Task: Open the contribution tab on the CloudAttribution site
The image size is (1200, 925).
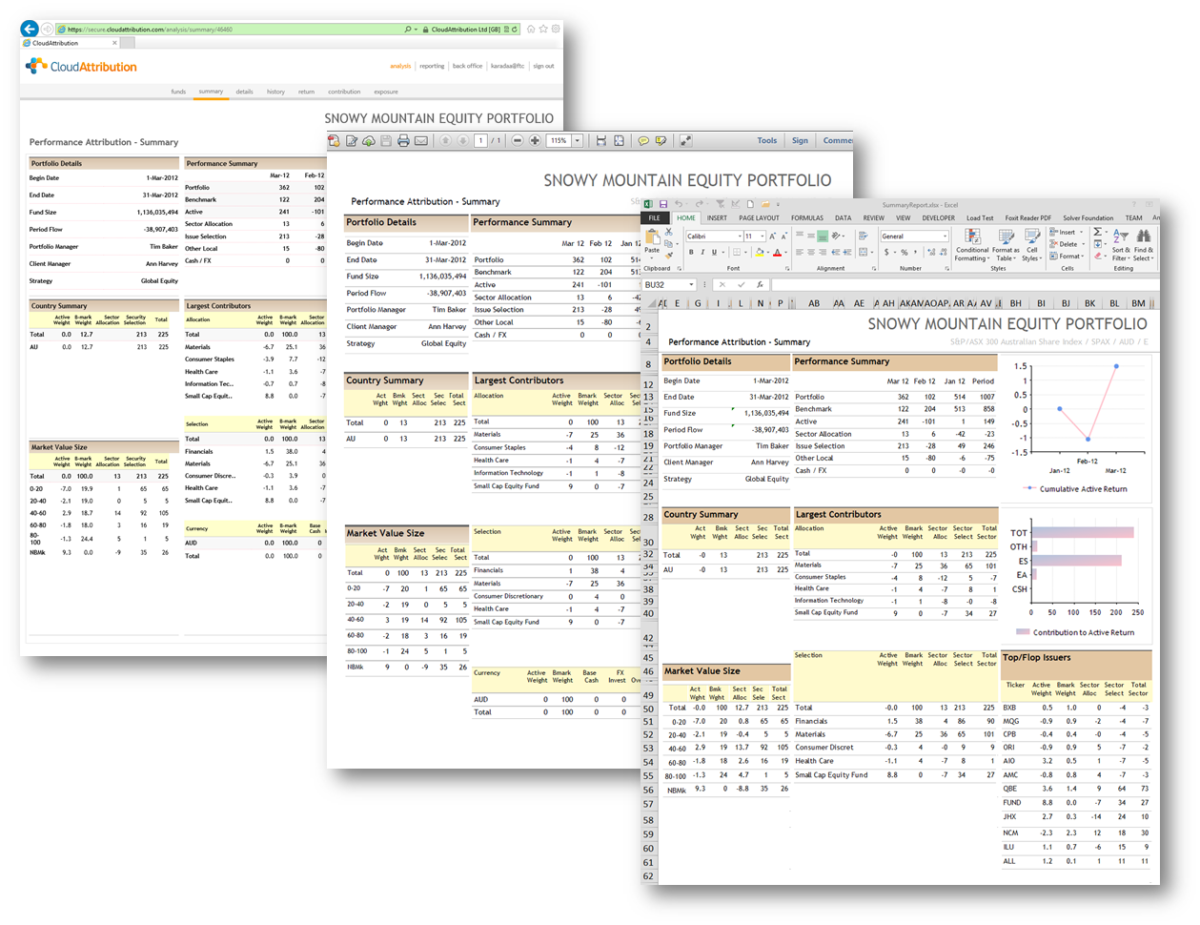Action: [345, 91]
